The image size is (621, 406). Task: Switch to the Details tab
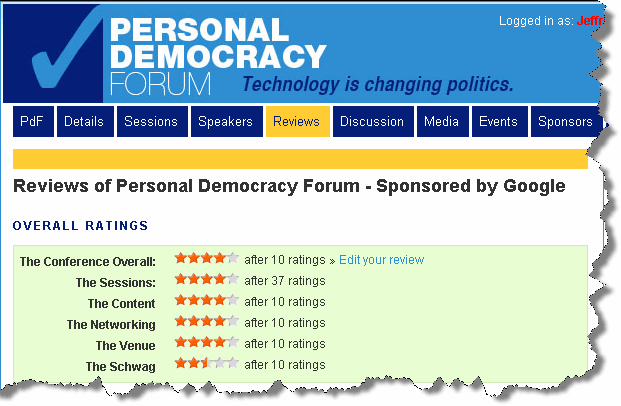84,122
